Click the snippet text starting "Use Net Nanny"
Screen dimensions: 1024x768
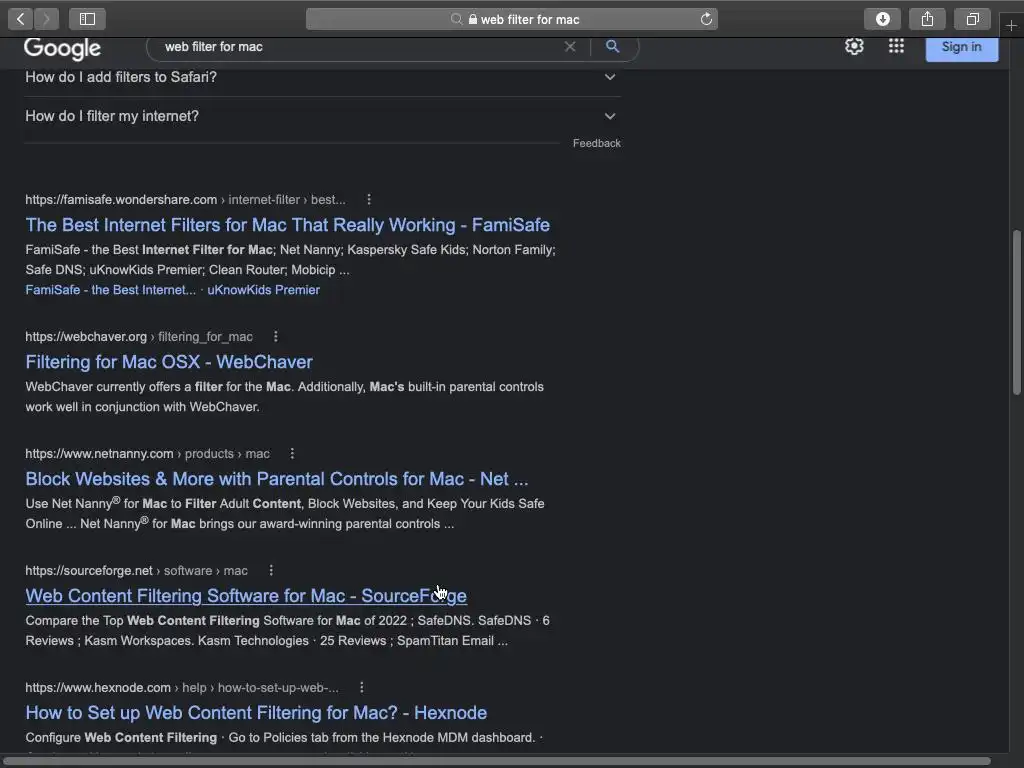(x=285, y=513)
